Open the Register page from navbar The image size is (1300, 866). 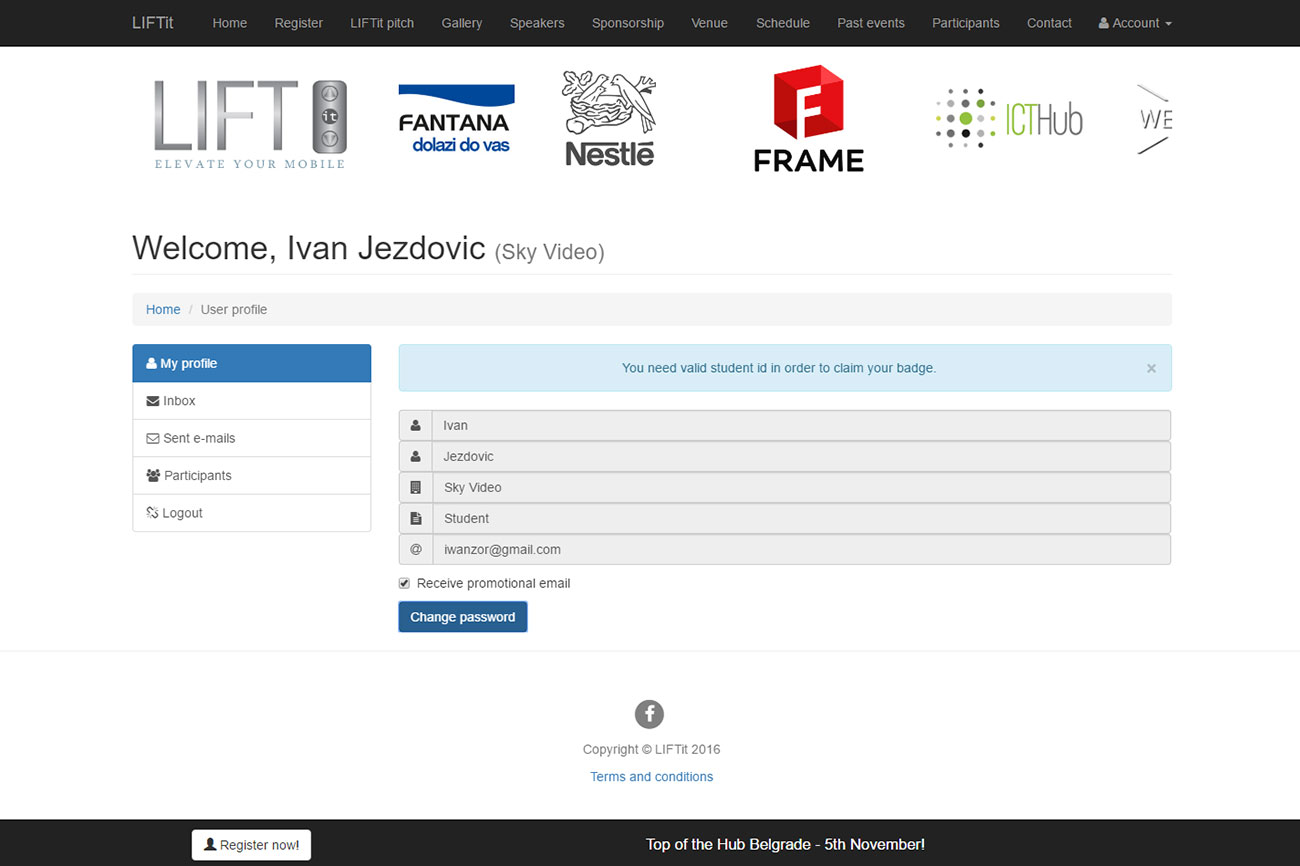[299, 23]
